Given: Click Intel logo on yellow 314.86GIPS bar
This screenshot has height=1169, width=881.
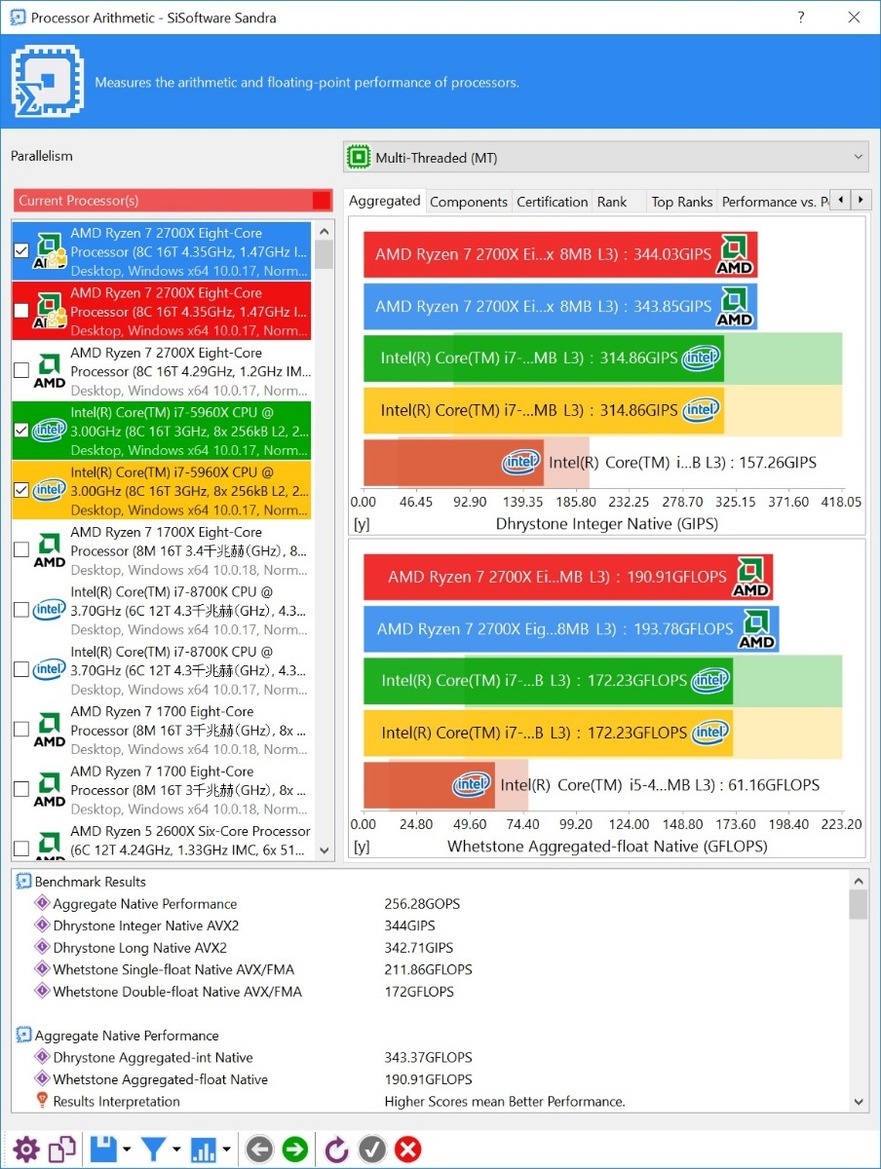Looking at the screenshot, I should (x=701, y=409).
